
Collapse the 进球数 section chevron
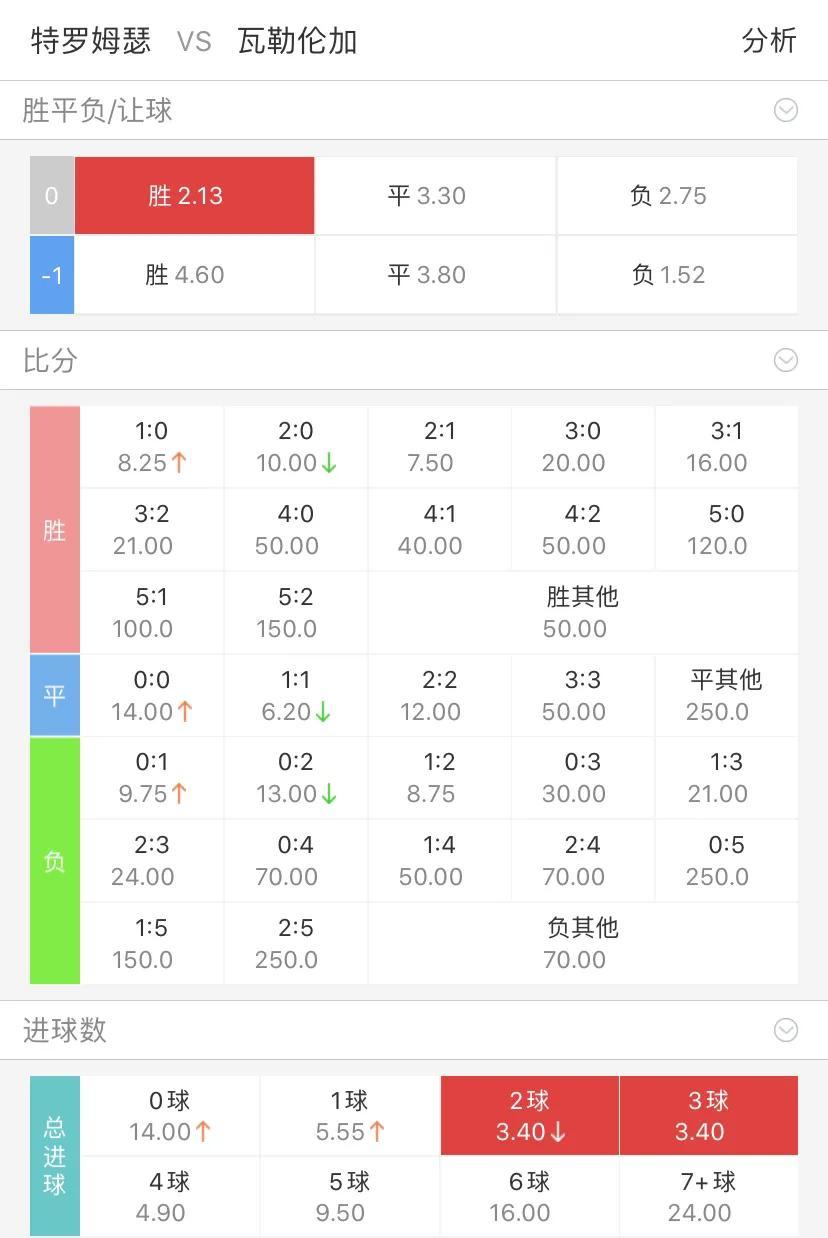[x=786, y=1030]
